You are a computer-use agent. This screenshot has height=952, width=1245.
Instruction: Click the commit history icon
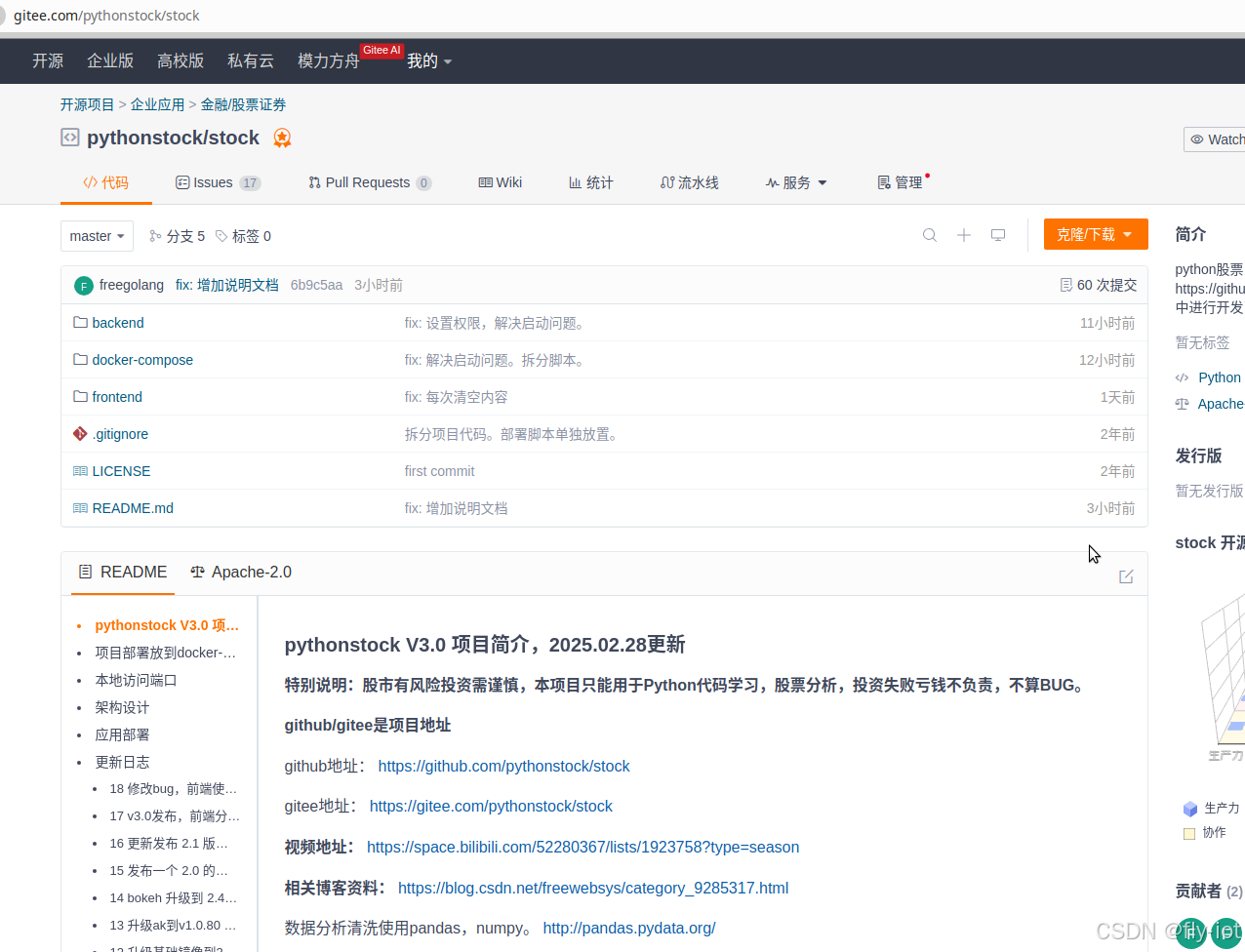click(x=1066, y=285)
